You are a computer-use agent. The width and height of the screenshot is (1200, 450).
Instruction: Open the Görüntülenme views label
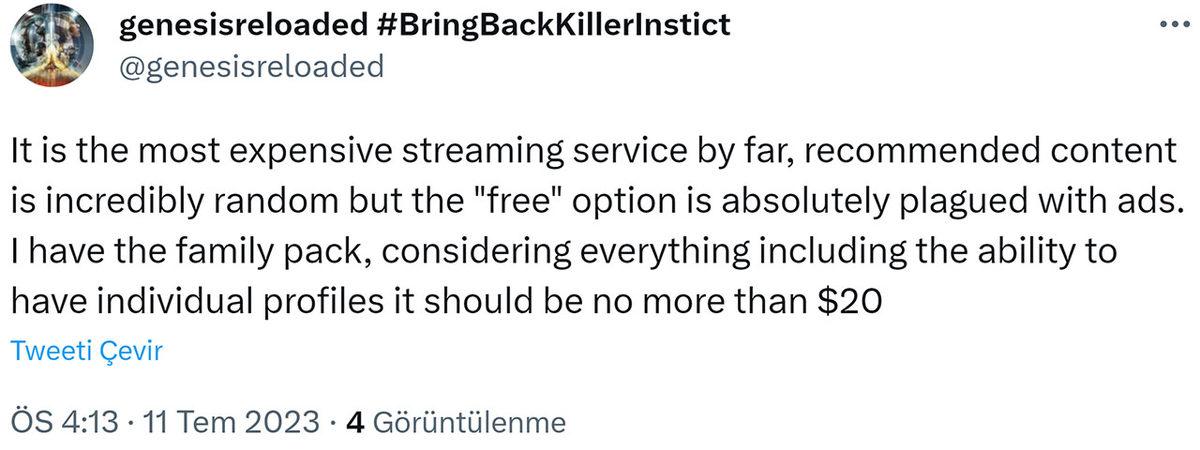468,422
